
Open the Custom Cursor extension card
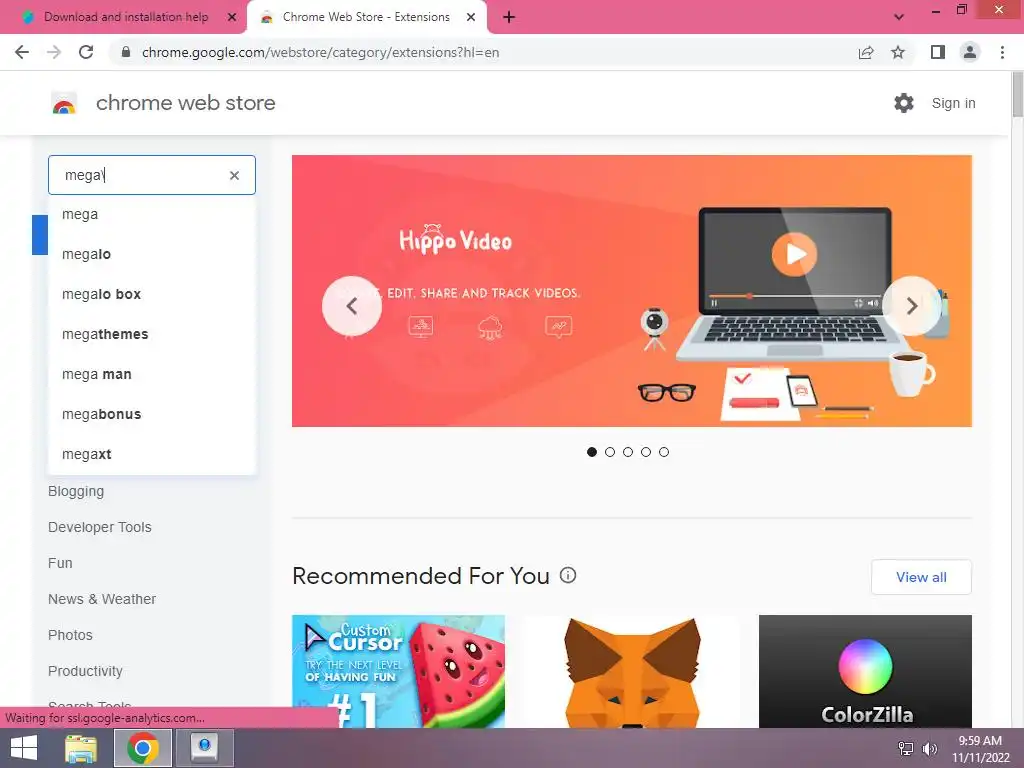click(x=398, y=671)
